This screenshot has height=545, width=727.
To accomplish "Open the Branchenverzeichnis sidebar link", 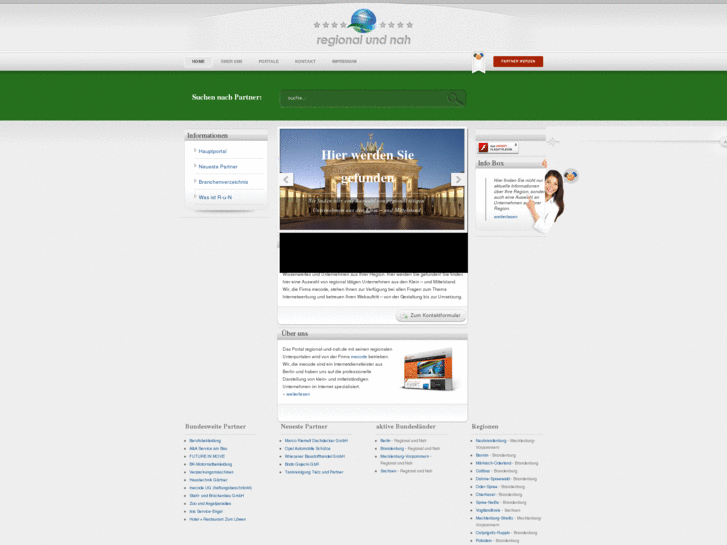I will (223, 182).
